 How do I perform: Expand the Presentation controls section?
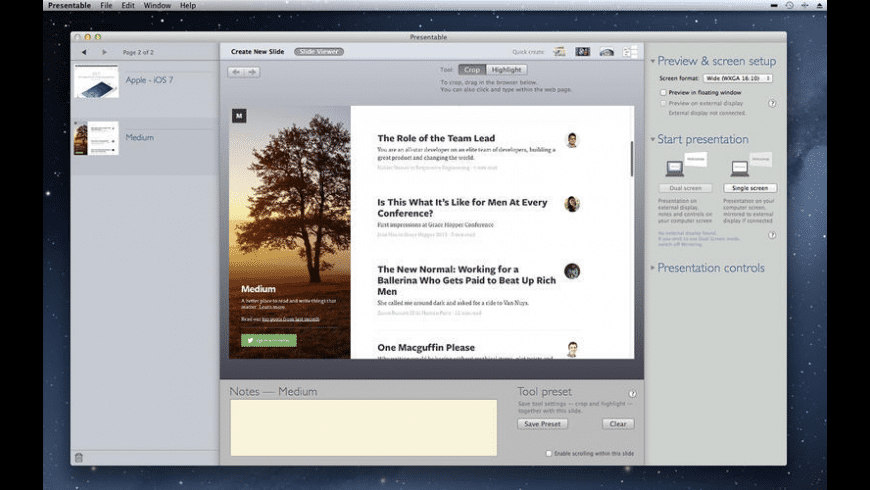[653, 267]
